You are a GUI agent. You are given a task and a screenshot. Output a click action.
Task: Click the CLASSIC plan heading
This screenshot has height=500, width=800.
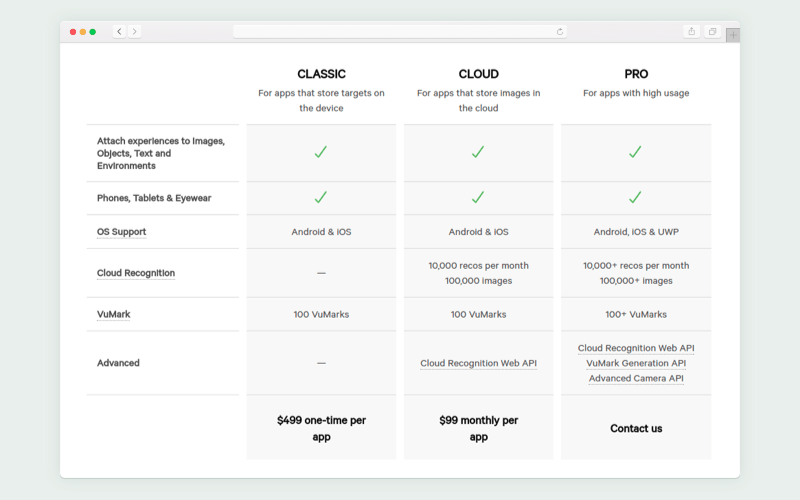point(321,74)
